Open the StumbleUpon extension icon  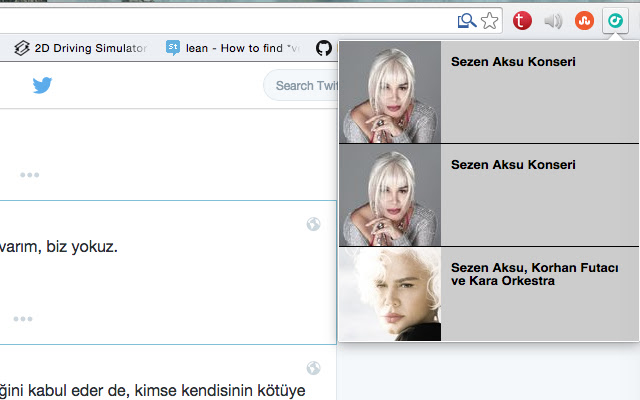584,21
